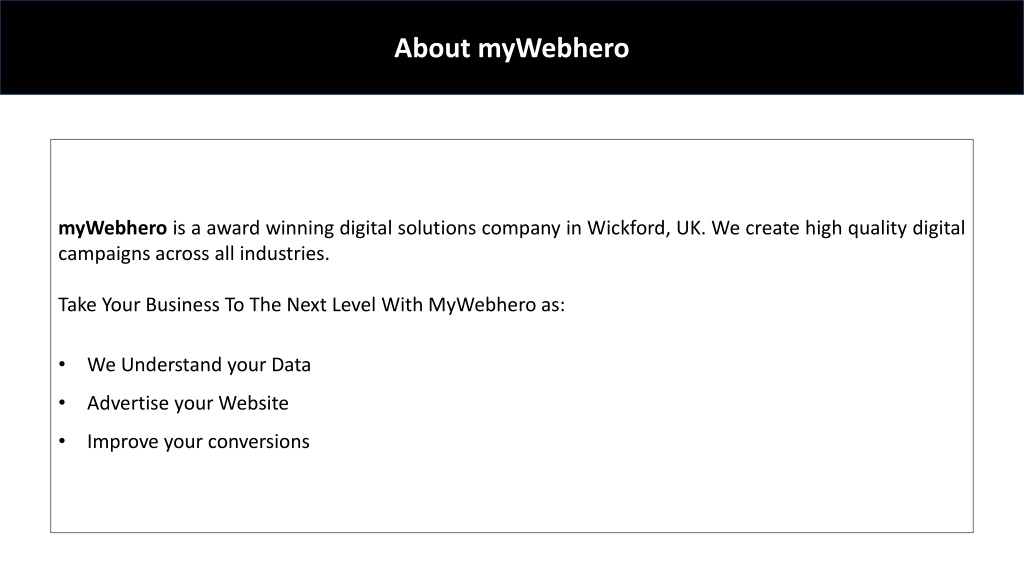
Task: Select the "Improve your conversions" bullet text
Action: 198,441
